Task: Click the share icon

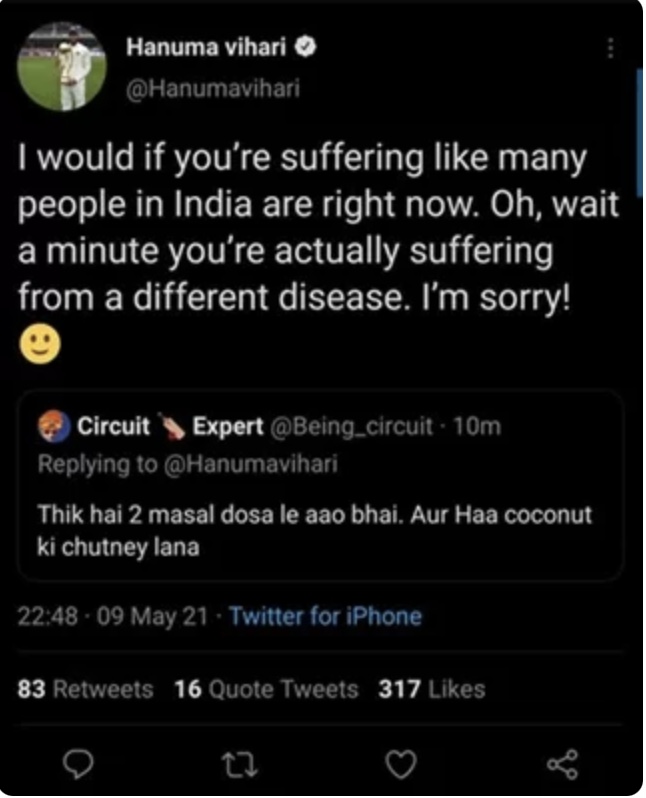Action: pos(562,764)
